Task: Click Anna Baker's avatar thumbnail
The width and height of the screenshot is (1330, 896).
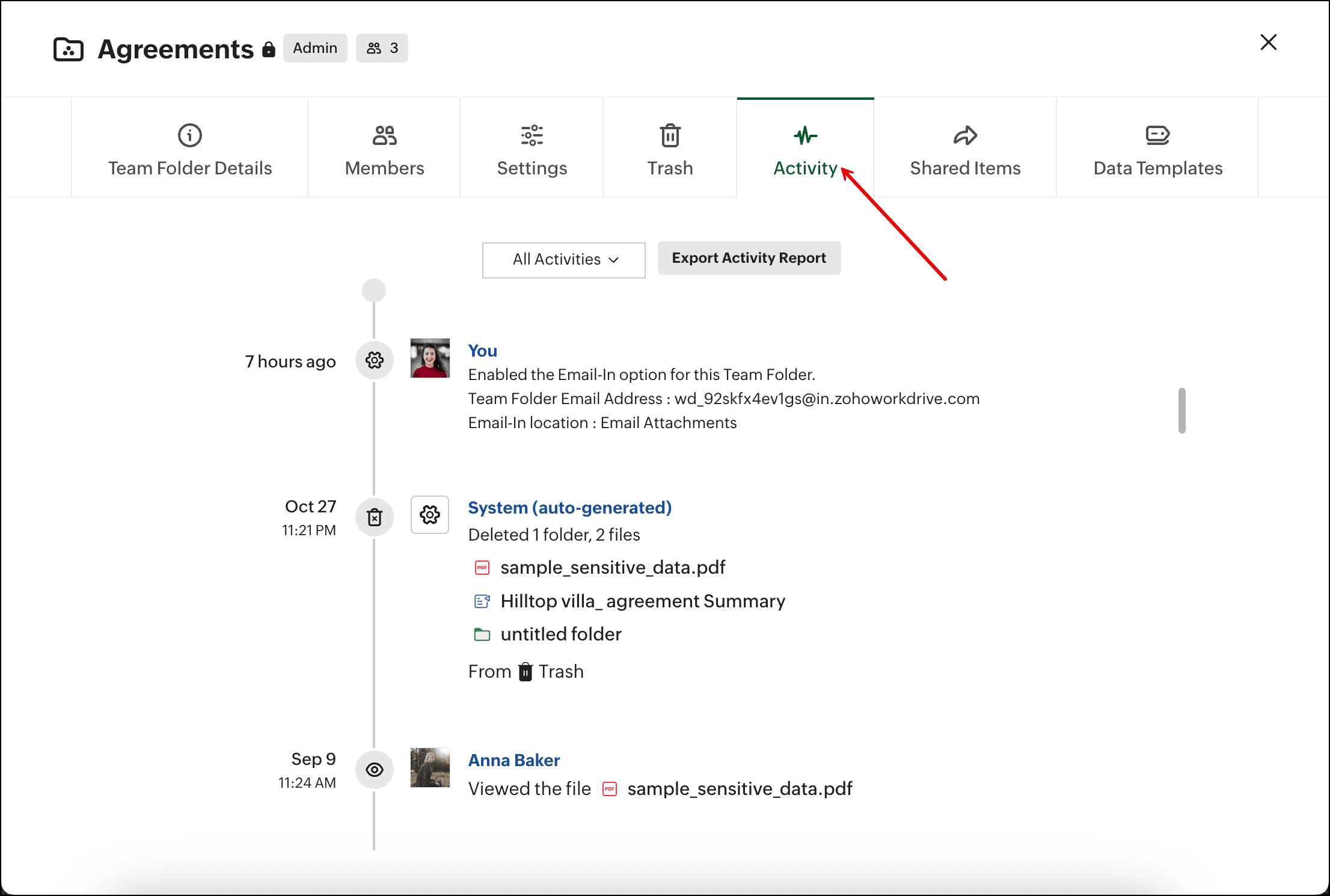Action: tap(430, 768)
